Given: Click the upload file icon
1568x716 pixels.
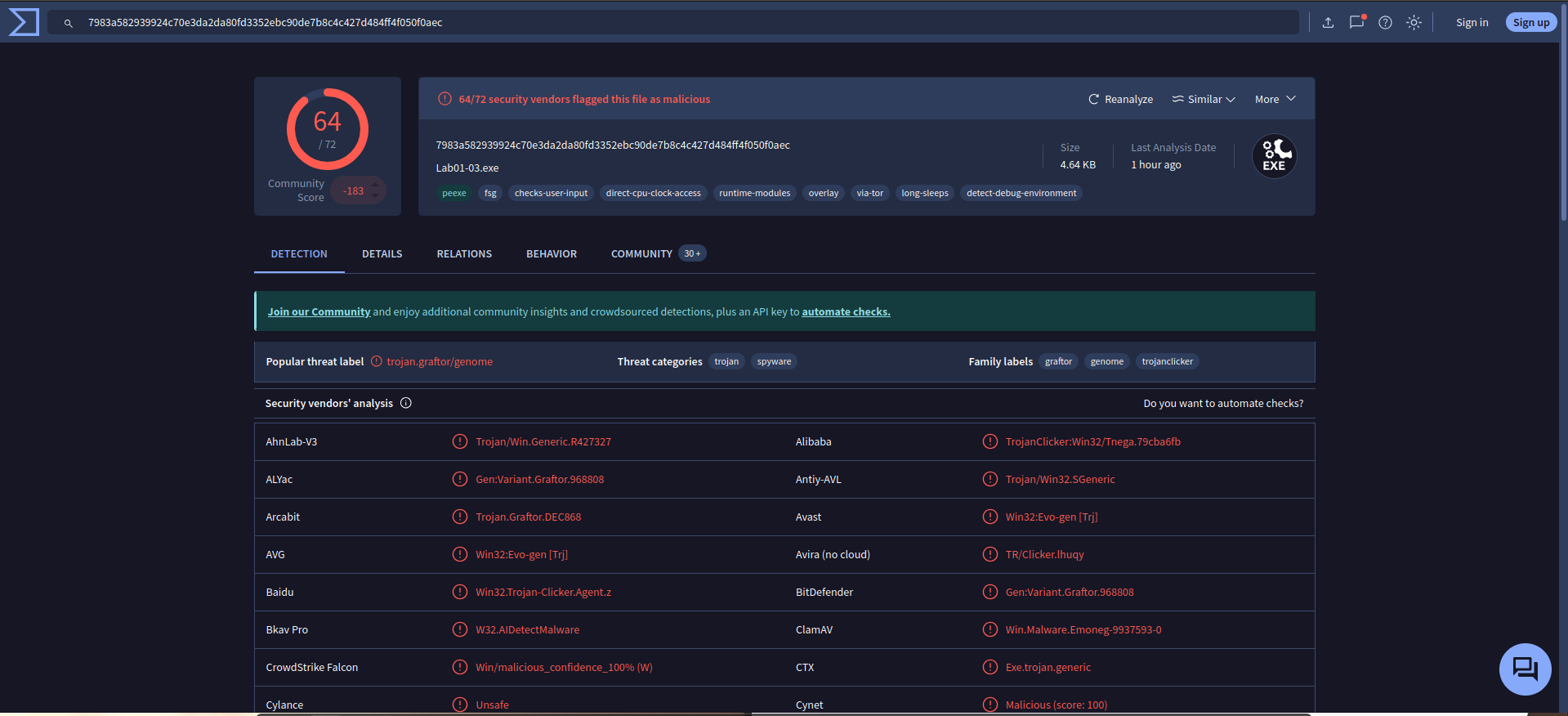Looking at the screenshot, I should click(x=1328, y=23).
